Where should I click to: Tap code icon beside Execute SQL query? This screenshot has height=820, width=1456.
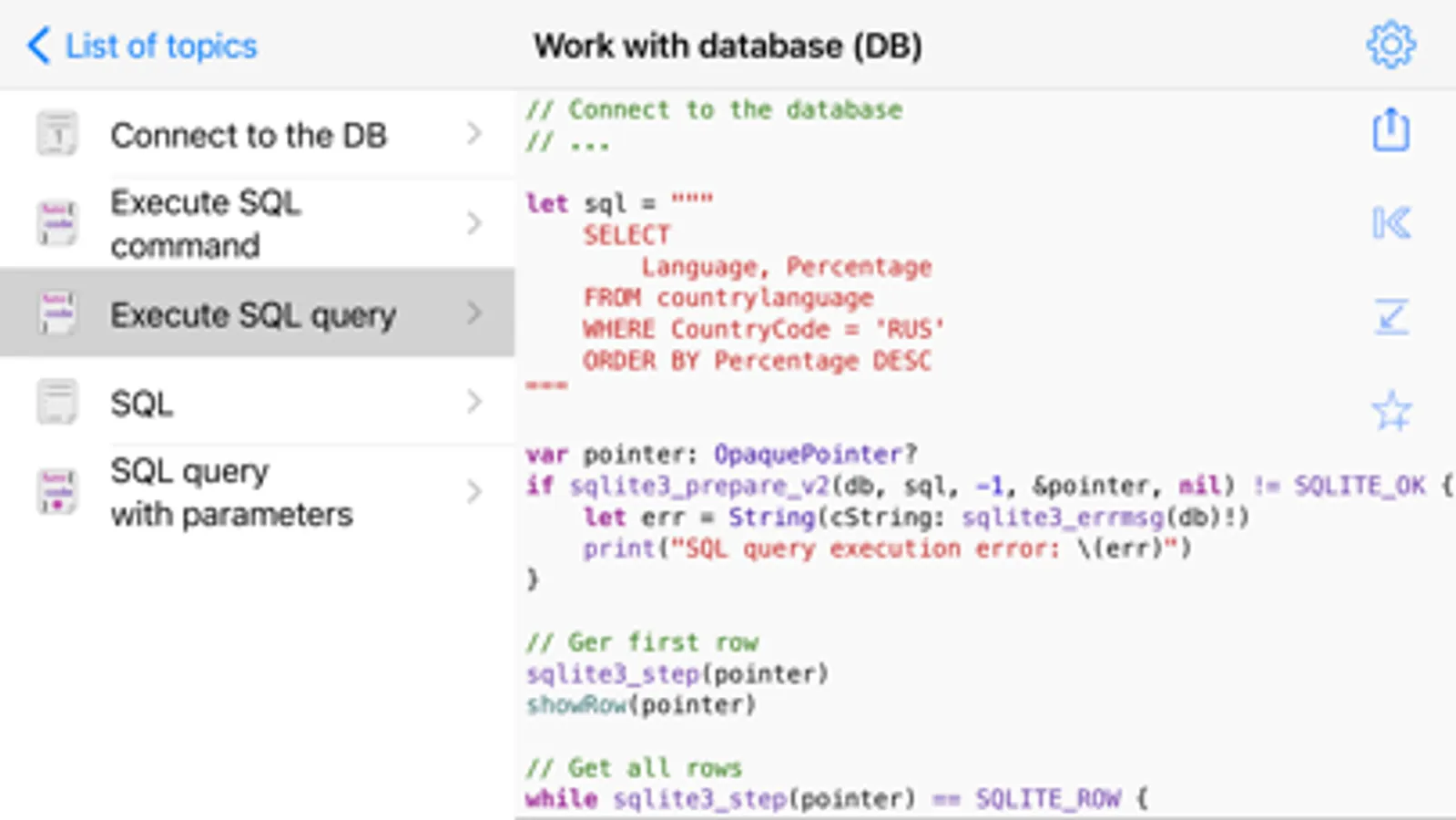[x=57, y=313]
